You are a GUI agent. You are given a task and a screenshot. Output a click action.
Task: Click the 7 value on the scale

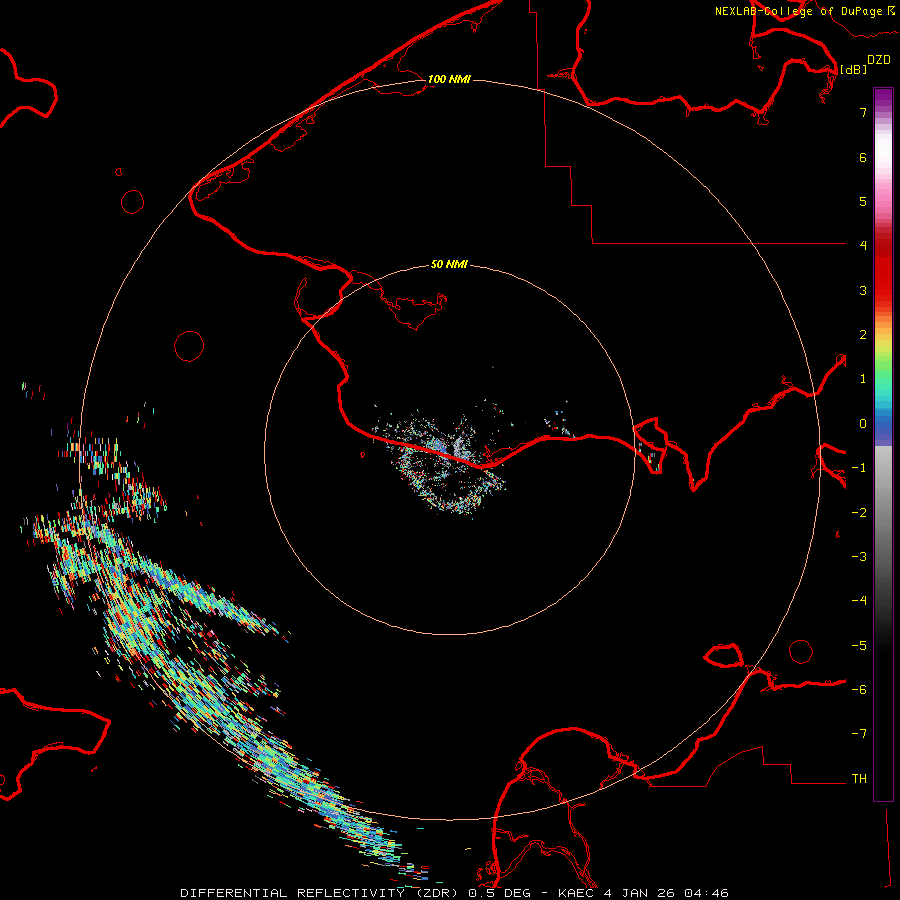863,112
